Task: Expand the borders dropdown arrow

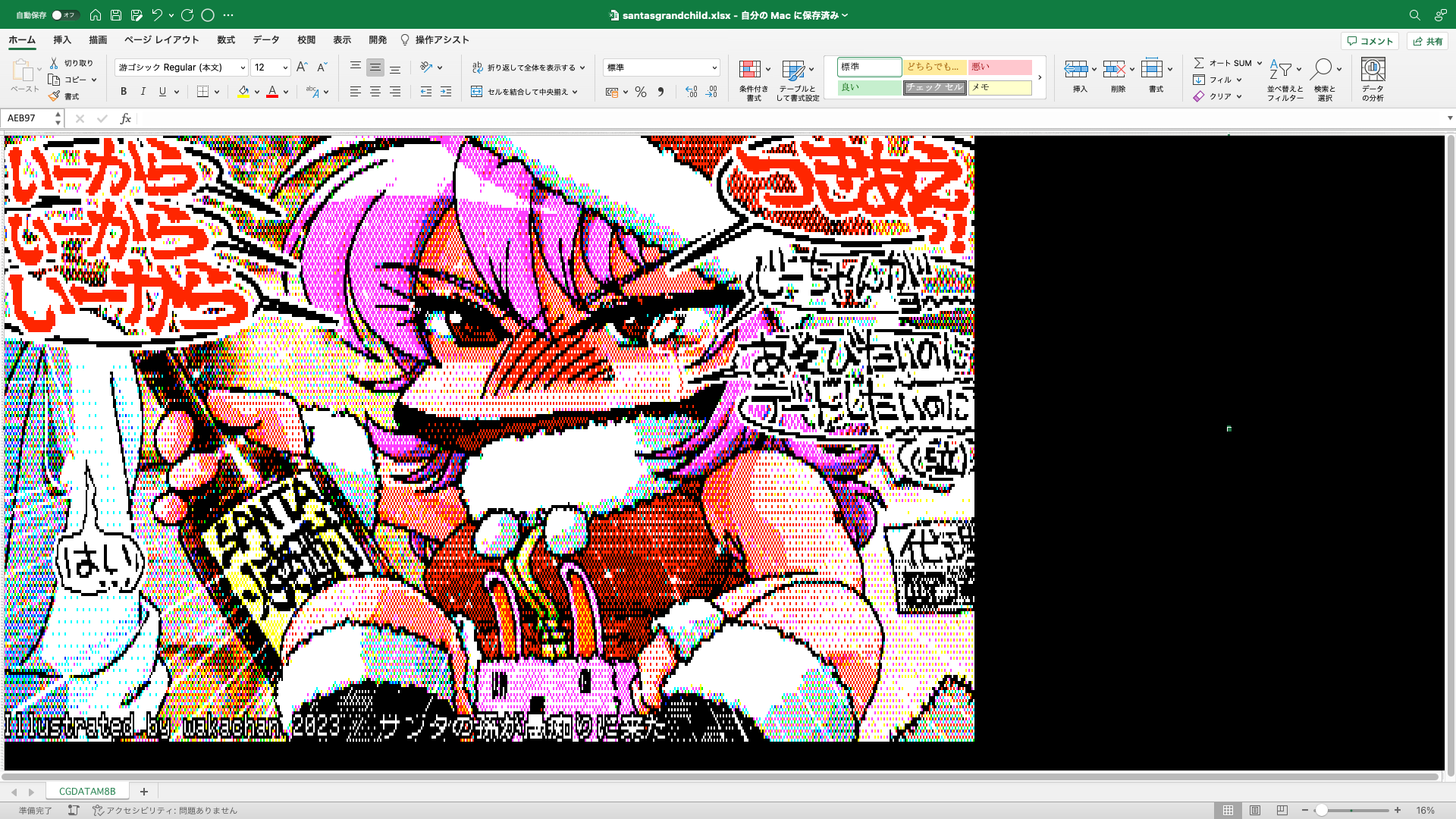Action: tap(217, 92)
